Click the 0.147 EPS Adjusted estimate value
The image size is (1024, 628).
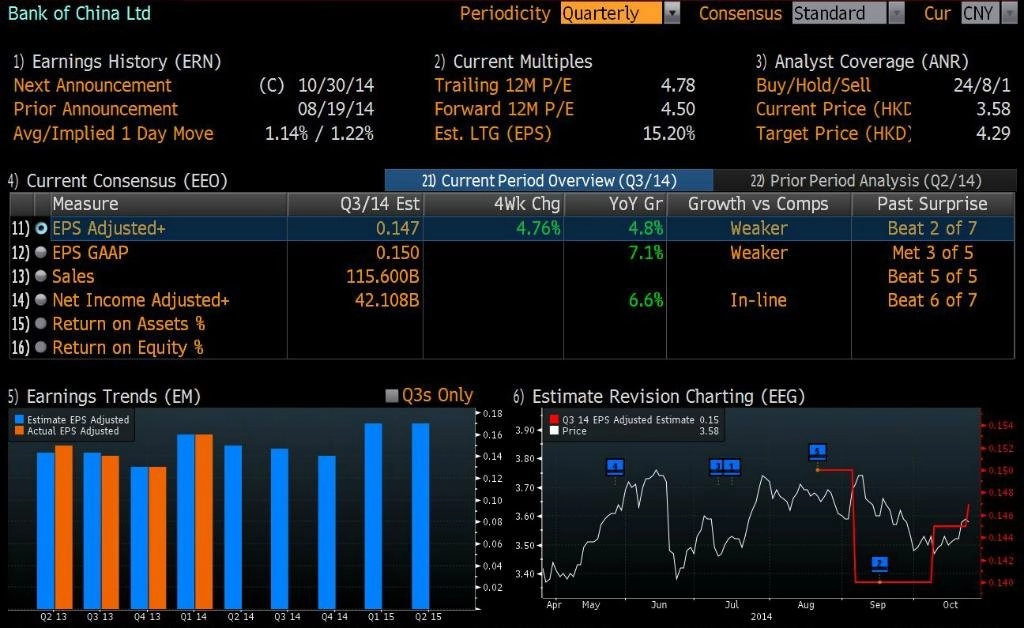pos(398,228)
